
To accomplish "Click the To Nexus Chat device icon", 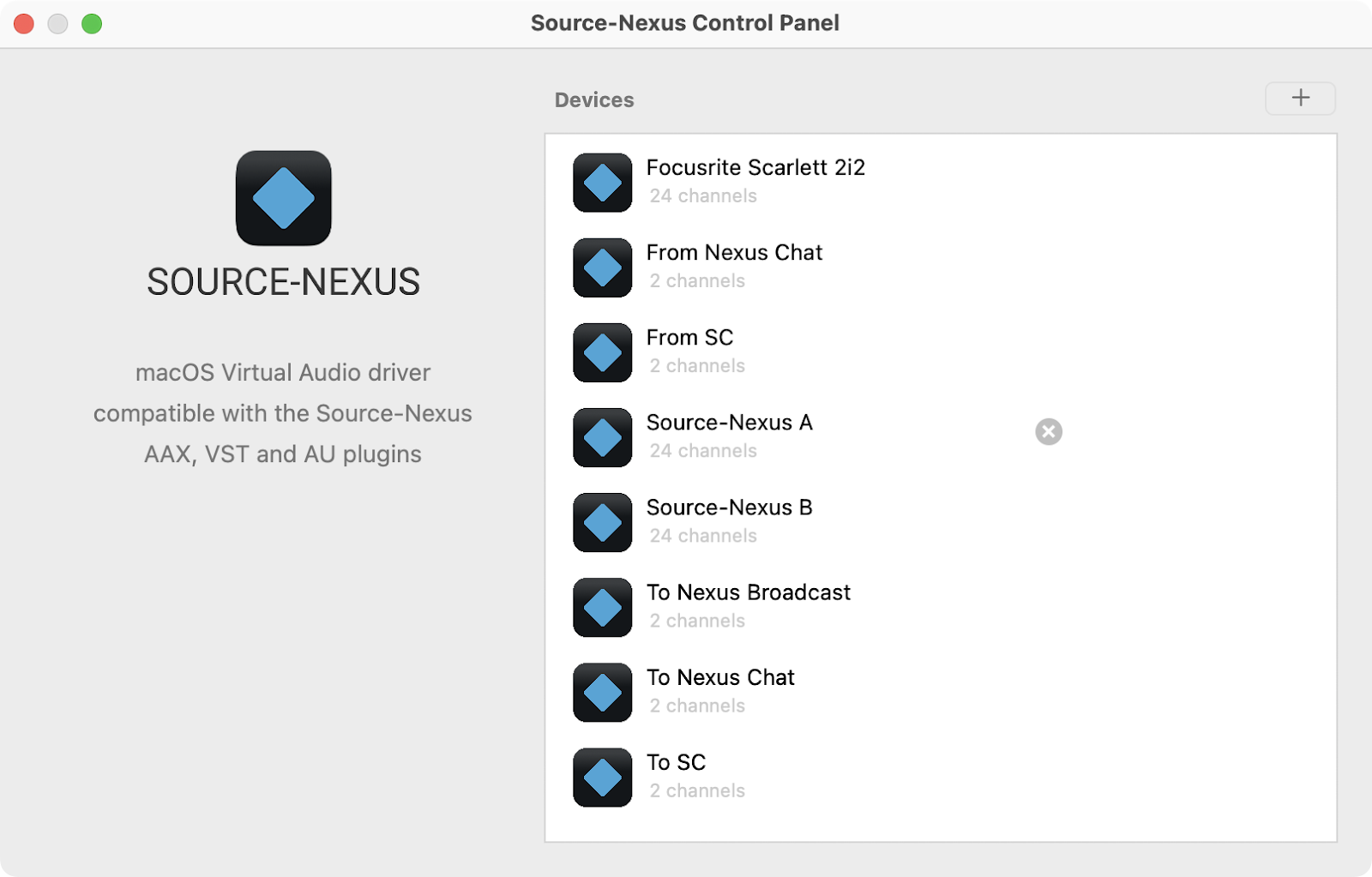I will pyautogui.click(x=602, y=692).
